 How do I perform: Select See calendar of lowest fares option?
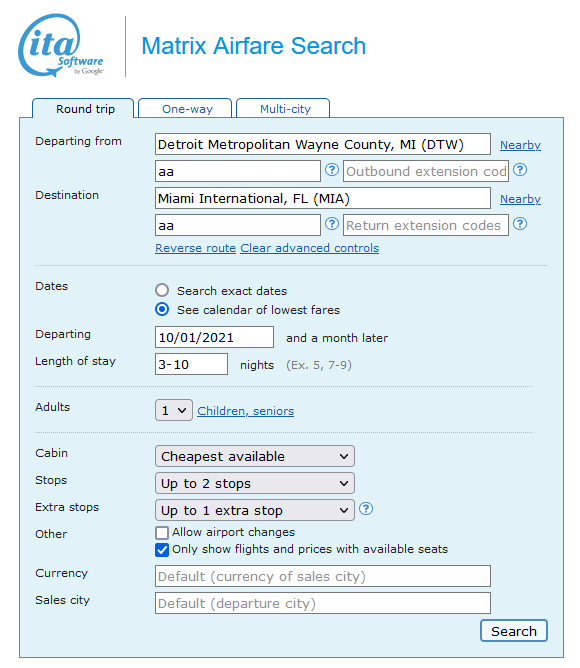pyautogui.click(x=162, y=309)
